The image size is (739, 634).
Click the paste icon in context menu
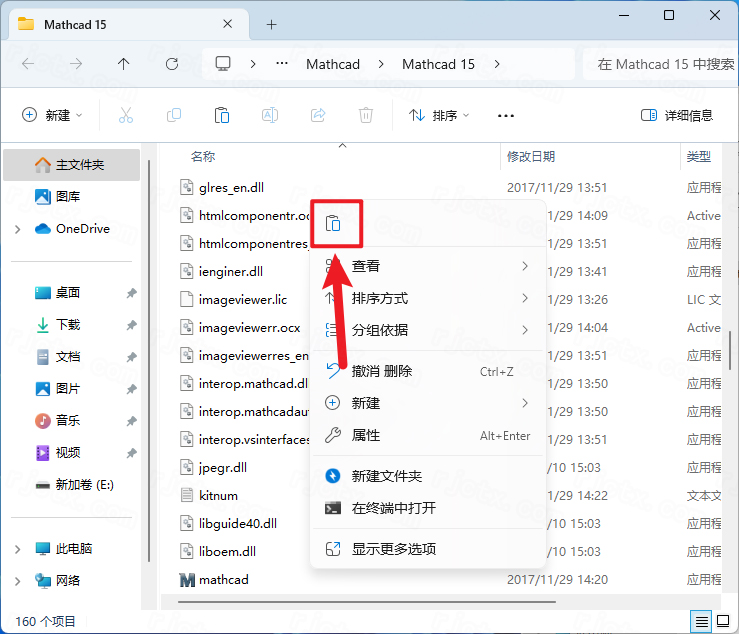(335, 223)
